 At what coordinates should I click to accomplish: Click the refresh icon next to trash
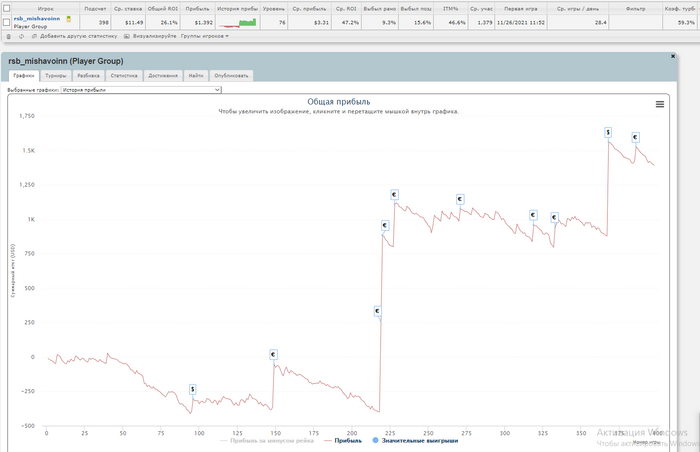[x=20, y=36]
